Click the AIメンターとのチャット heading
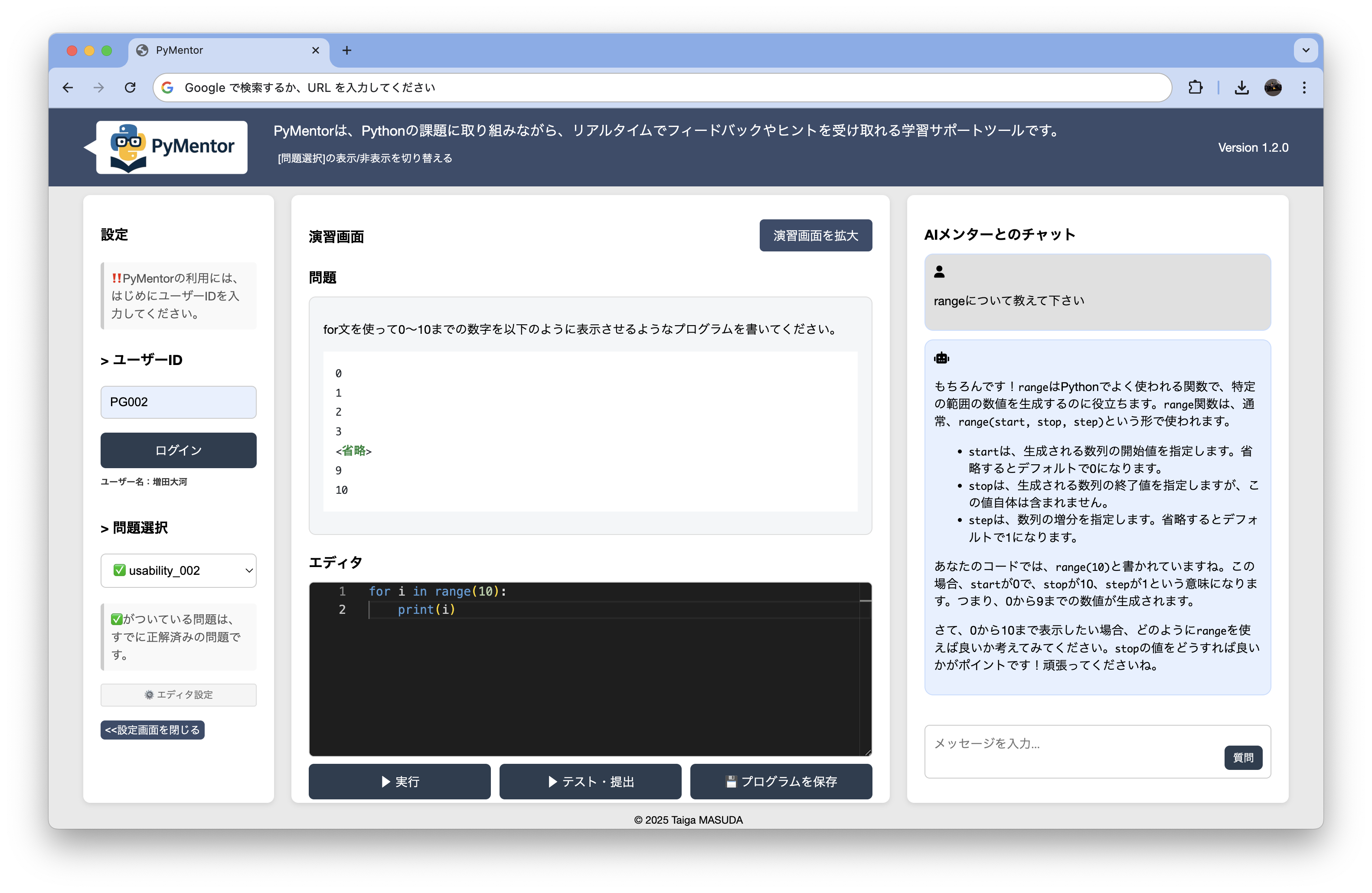 1000,235
